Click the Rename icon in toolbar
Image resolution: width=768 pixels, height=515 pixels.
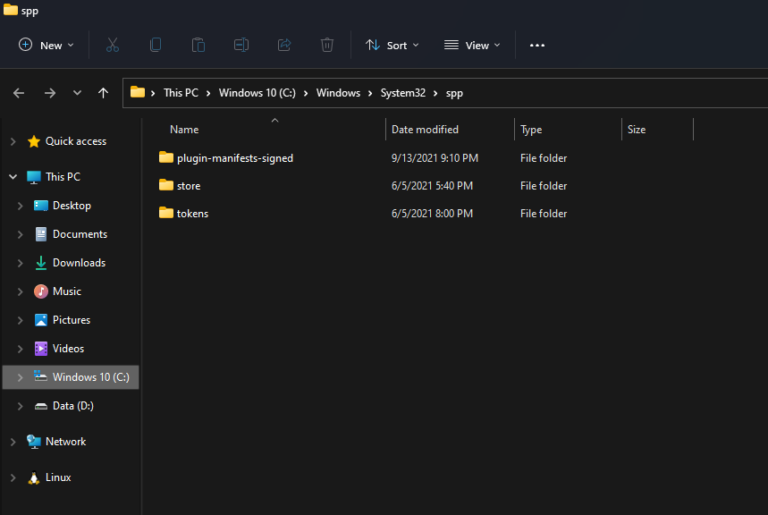tap(241, 45)
